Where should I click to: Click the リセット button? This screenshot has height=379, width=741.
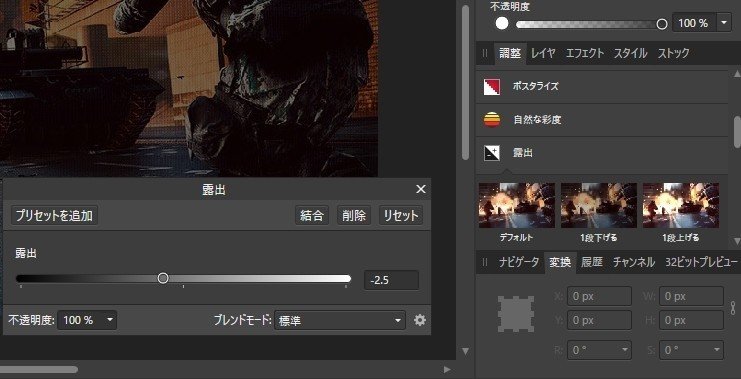(x=401, y=216)
